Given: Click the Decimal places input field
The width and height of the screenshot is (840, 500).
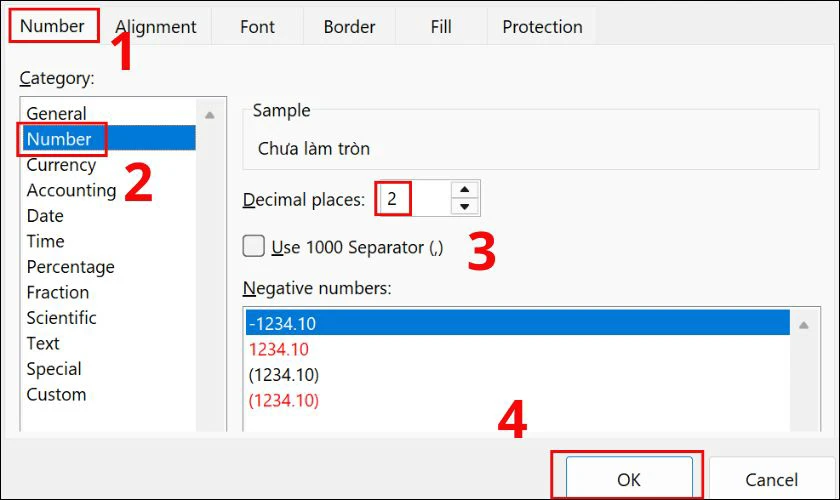Looking at the screenshot, I should click(412, 198).
